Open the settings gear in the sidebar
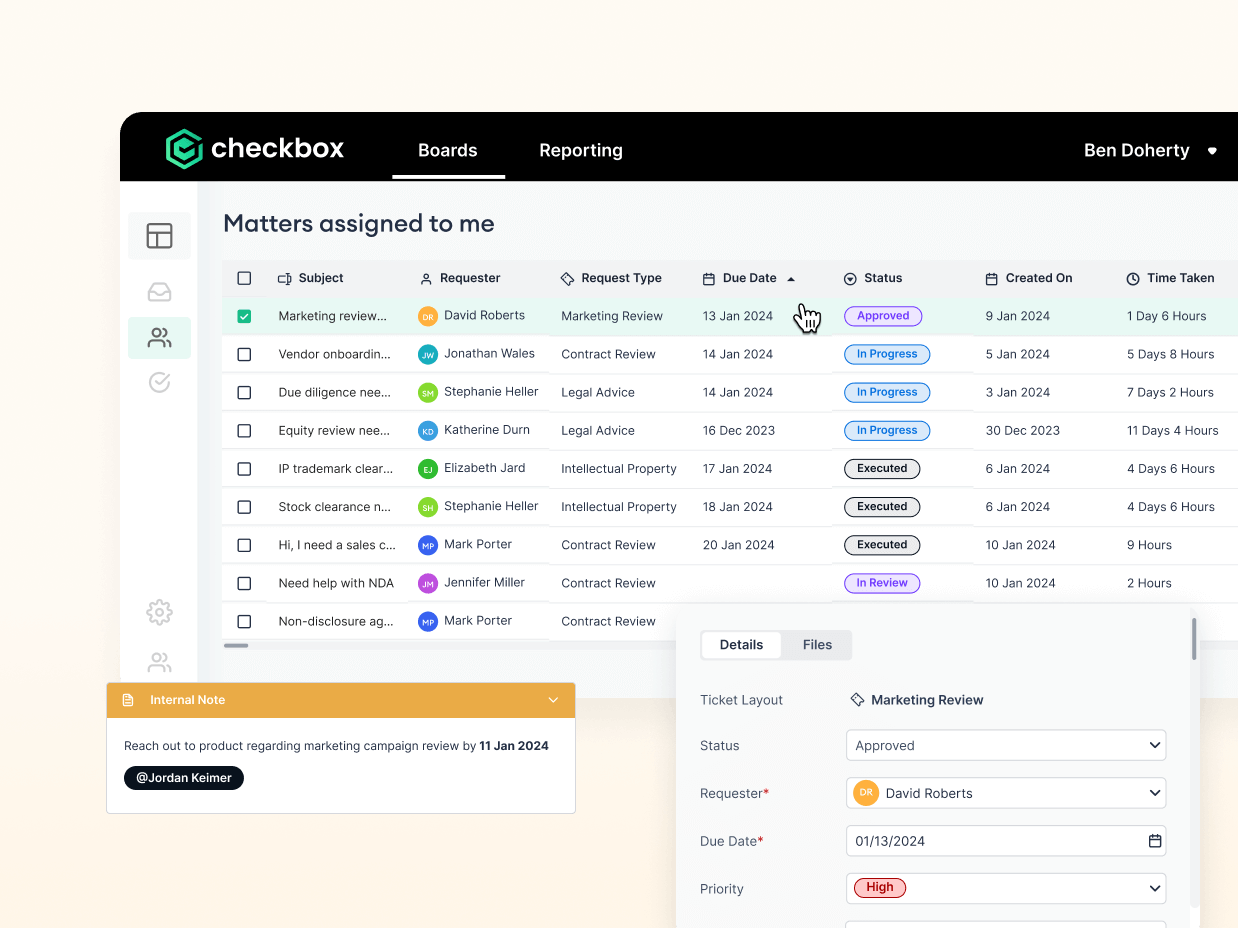This screenshot has height=928, width=1238. pyautogui.click(x=159, y=612)
